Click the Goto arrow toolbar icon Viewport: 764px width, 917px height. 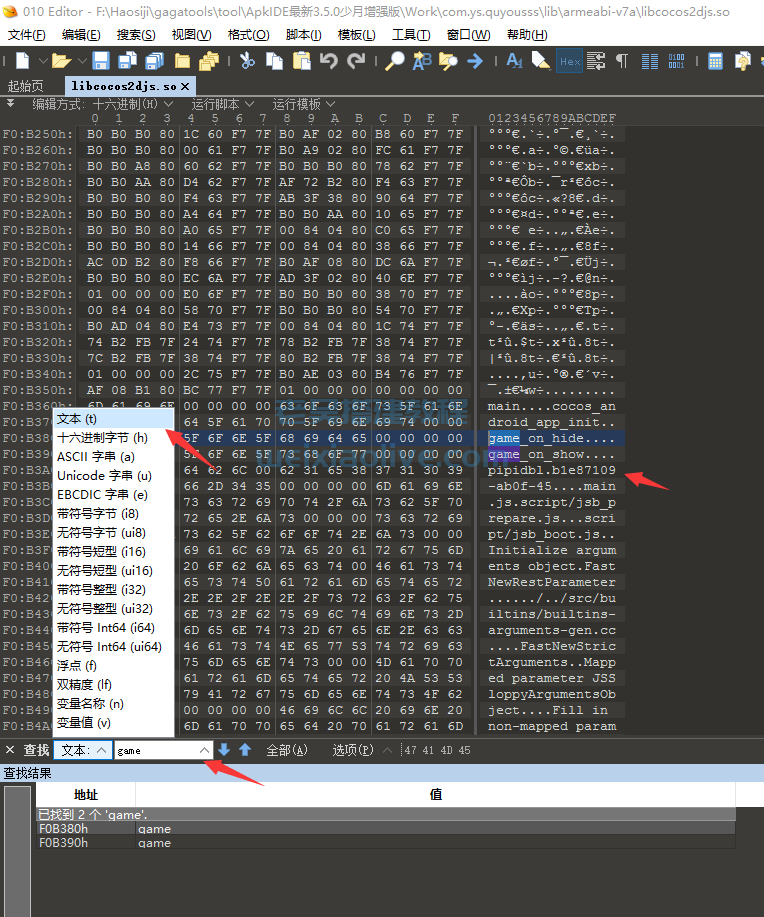pyautogui.click(x=475, y=61)
